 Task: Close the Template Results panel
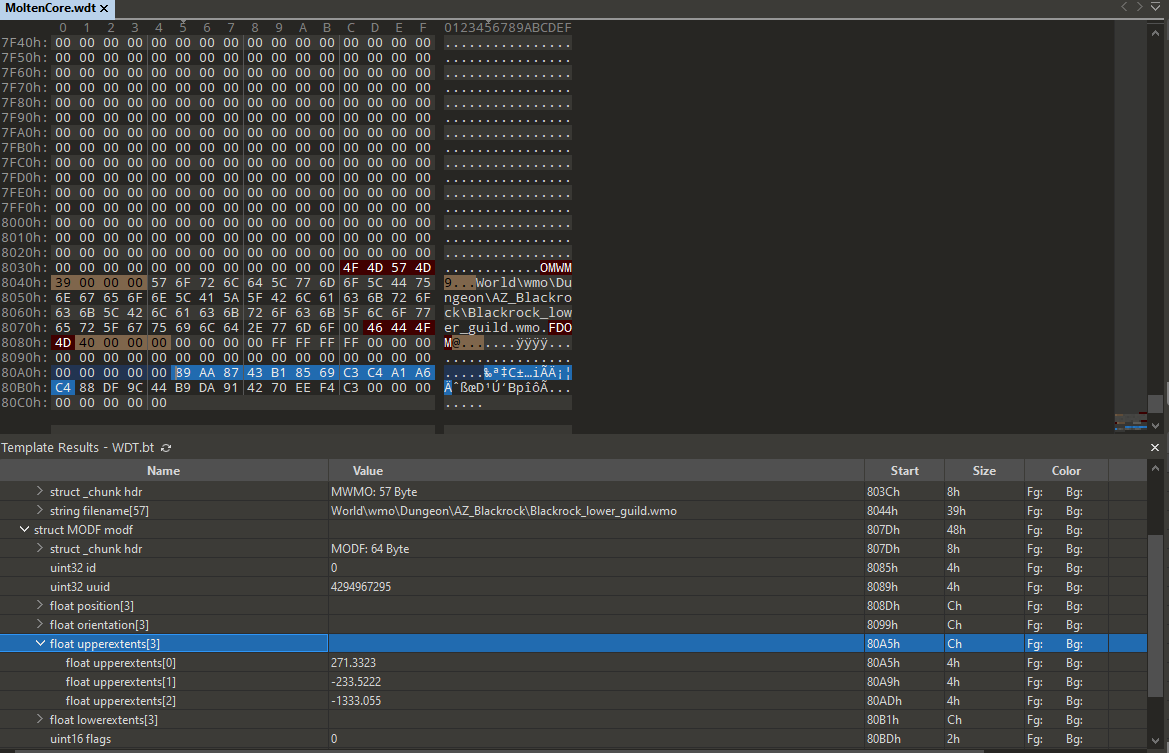coord(1155,448)
